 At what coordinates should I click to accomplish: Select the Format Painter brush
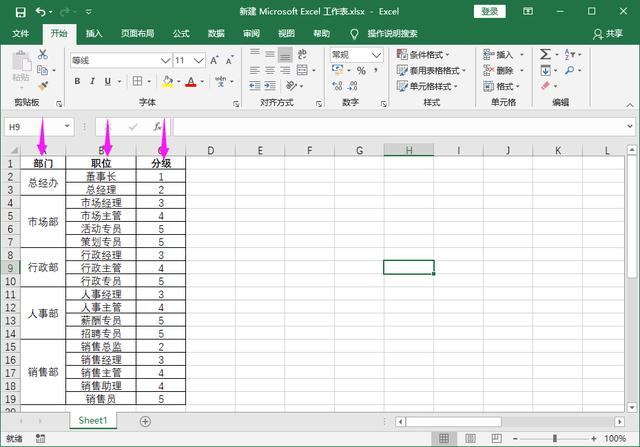coord(42,86)
